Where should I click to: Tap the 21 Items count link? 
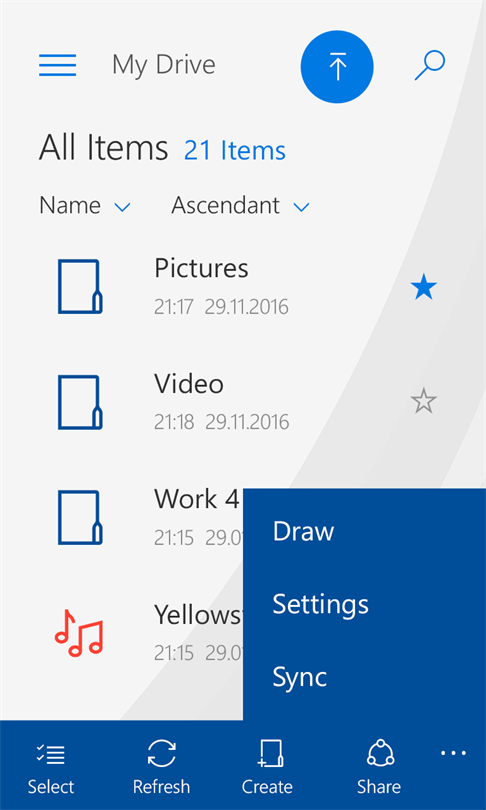pyautogui.click(x=235, y=151)
